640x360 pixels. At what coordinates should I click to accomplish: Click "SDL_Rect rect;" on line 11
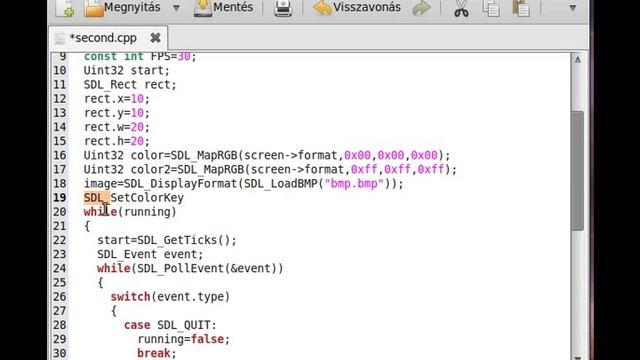pyautogui.click(x=130, y=84)
